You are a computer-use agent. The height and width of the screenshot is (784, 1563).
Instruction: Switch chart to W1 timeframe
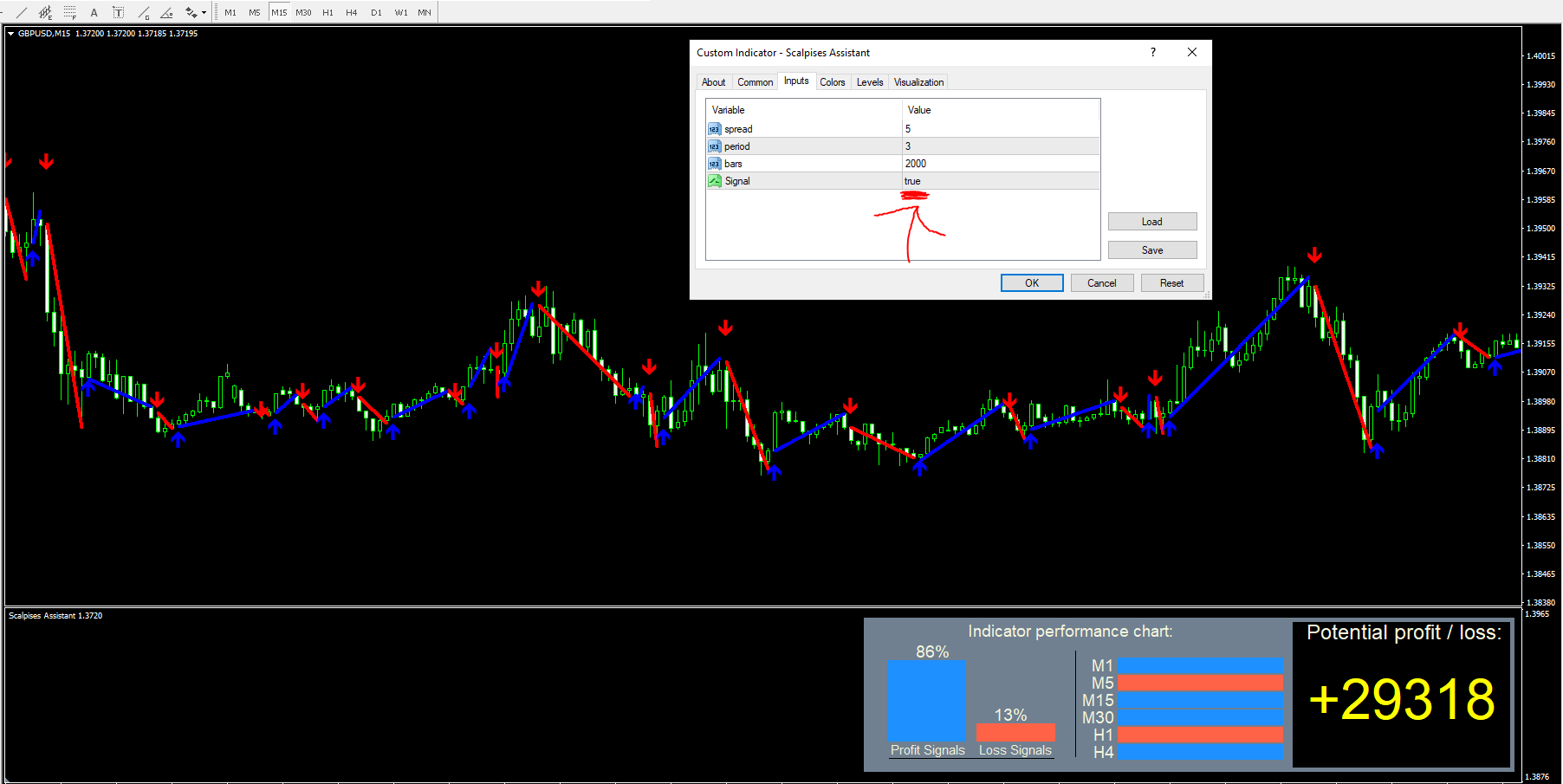pyautogui.click(x=401, y=12)
